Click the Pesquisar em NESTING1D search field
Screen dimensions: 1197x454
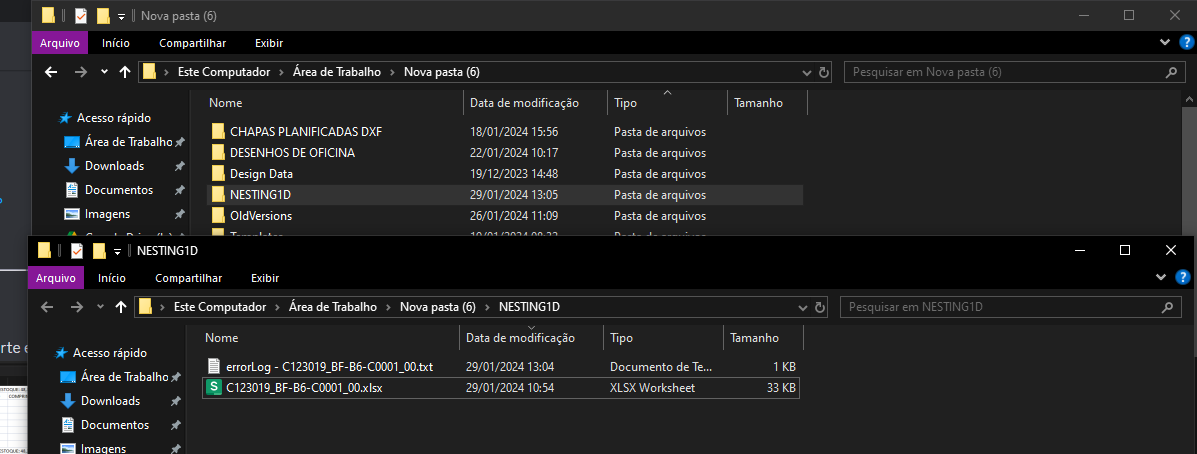coord(1000,307)
